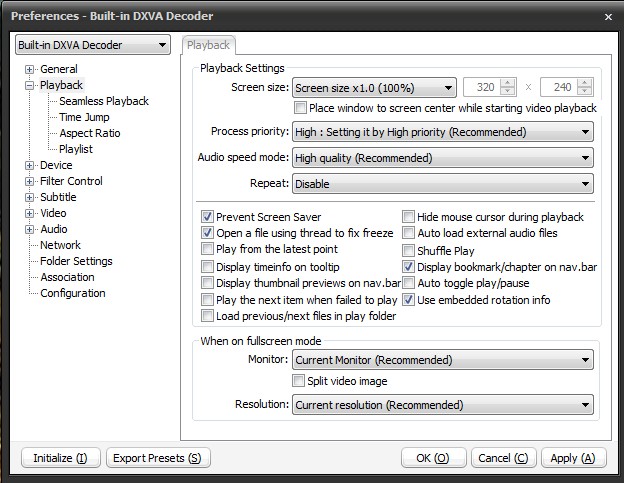624x483 pixels.
Task: Collapse the Playback tree node
Action: pos(29,85)
